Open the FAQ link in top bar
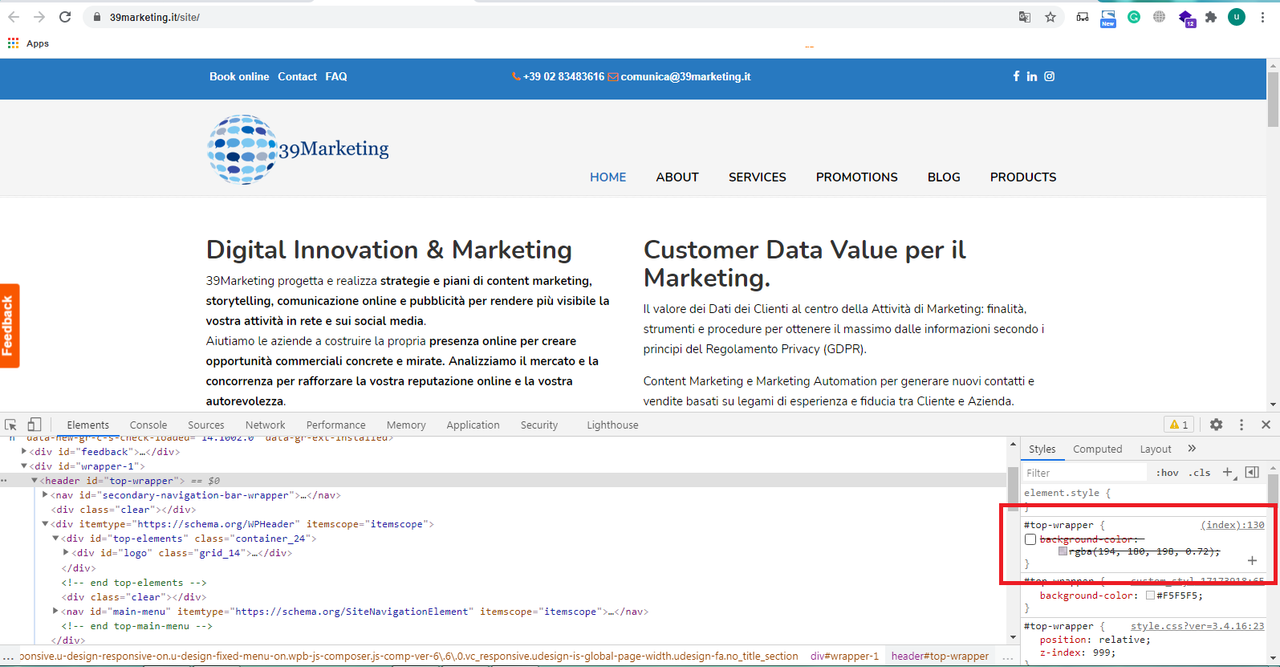Image resolution: width=1280 pixels, height=667 pixels. click(x=336, y=76)
